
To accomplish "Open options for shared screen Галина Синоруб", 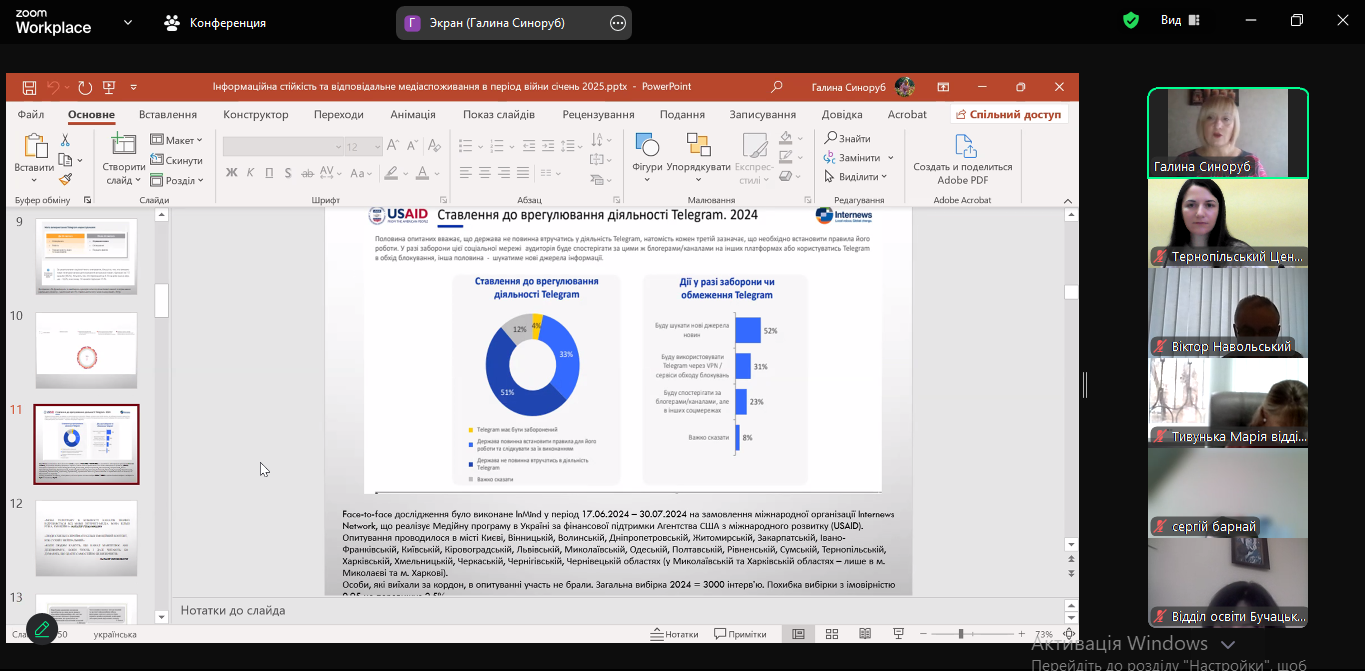I will 618,22.
